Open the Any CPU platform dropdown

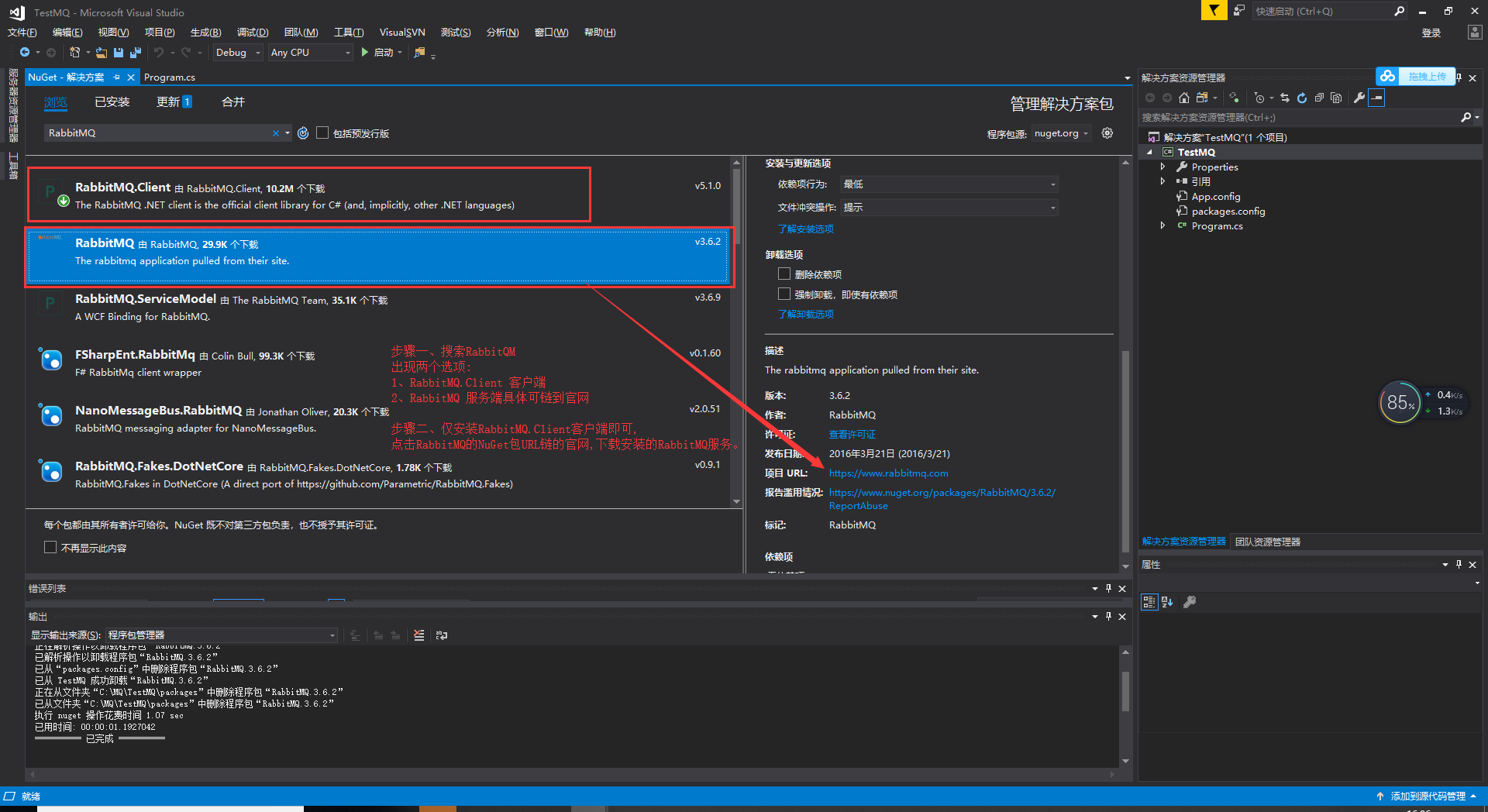pos(310,53)
